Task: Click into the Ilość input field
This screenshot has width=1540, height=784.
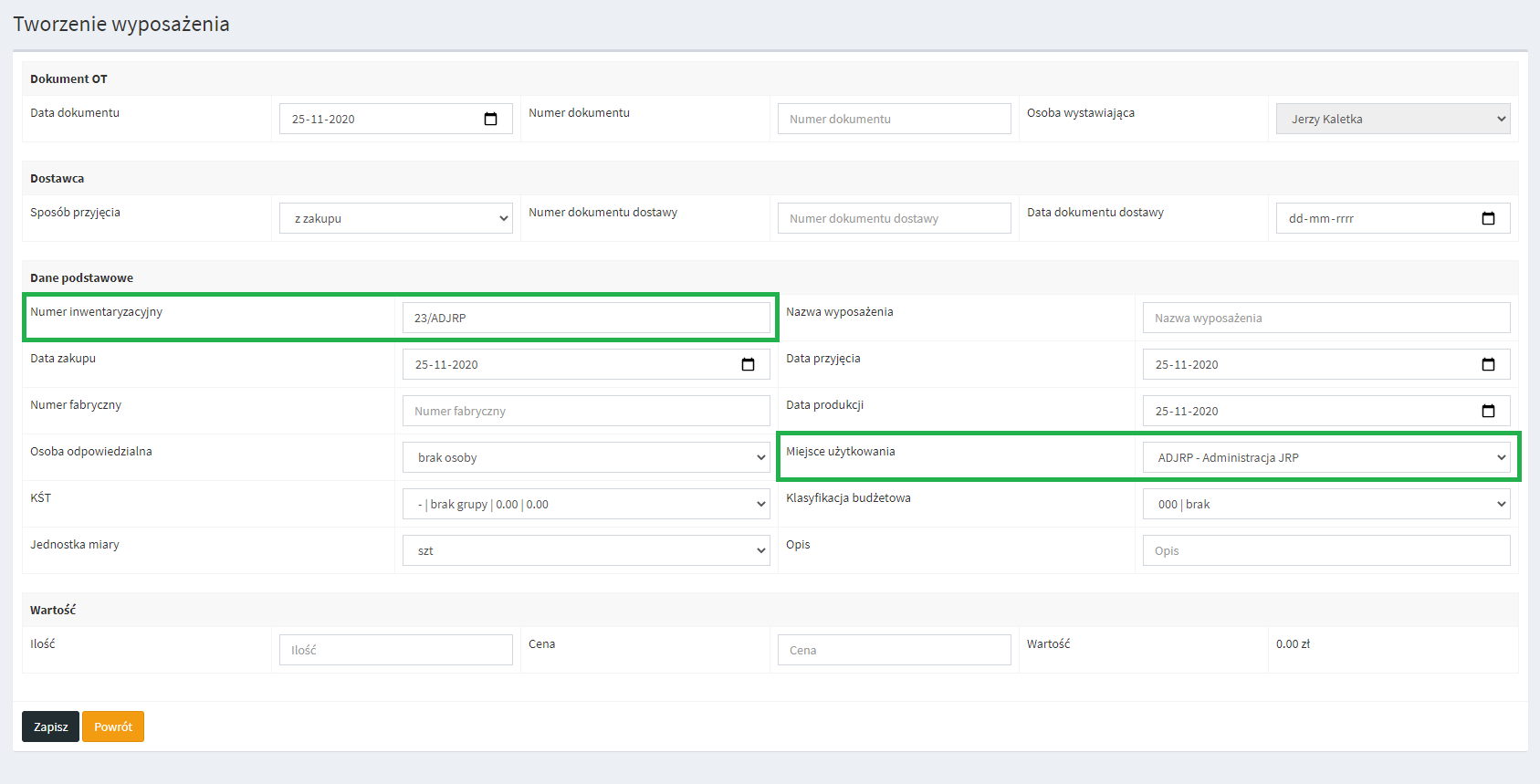Action: [395, 651]
